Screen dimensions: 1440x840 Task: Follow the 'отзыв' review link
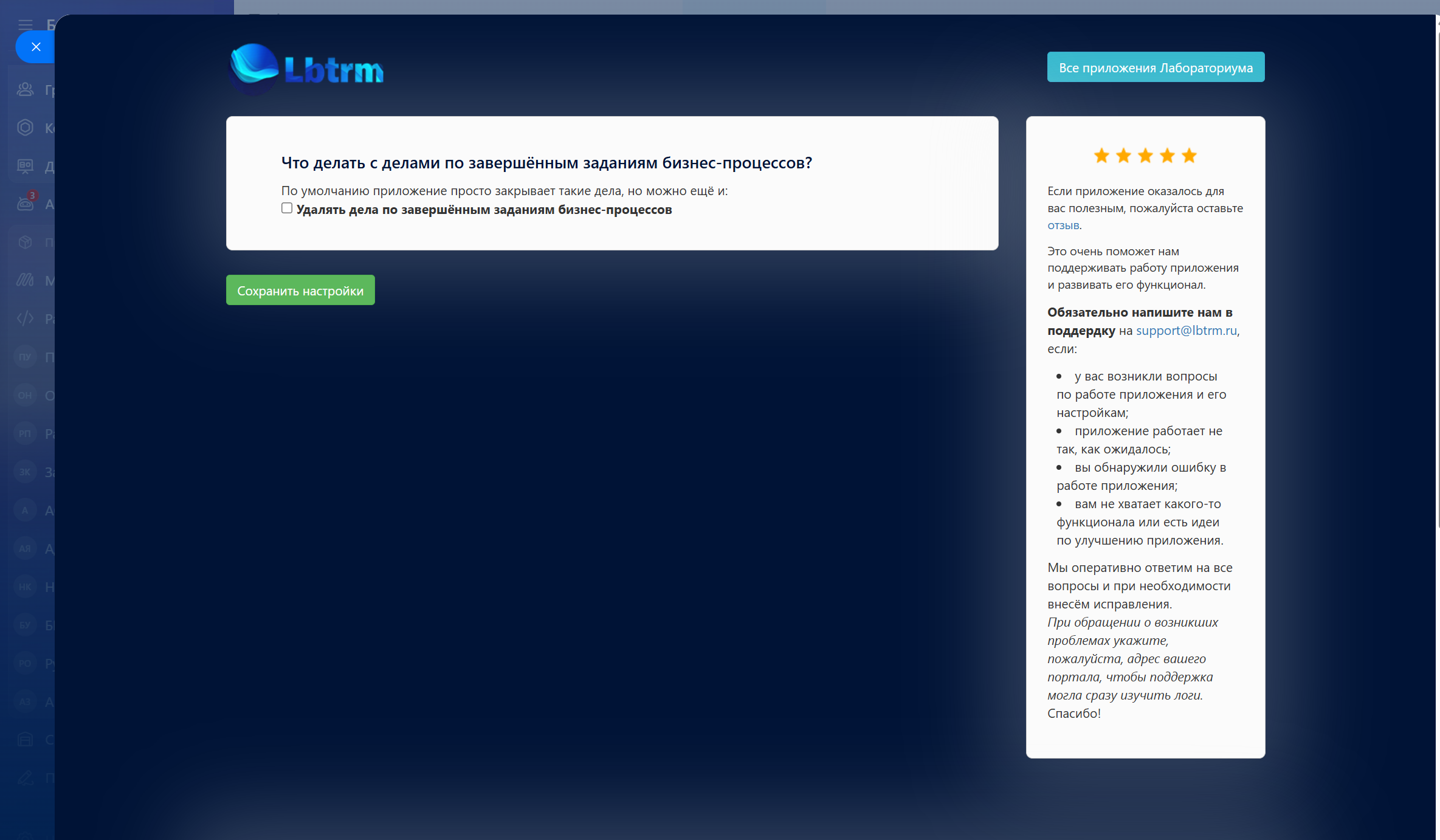click(x=1063, y=225)
